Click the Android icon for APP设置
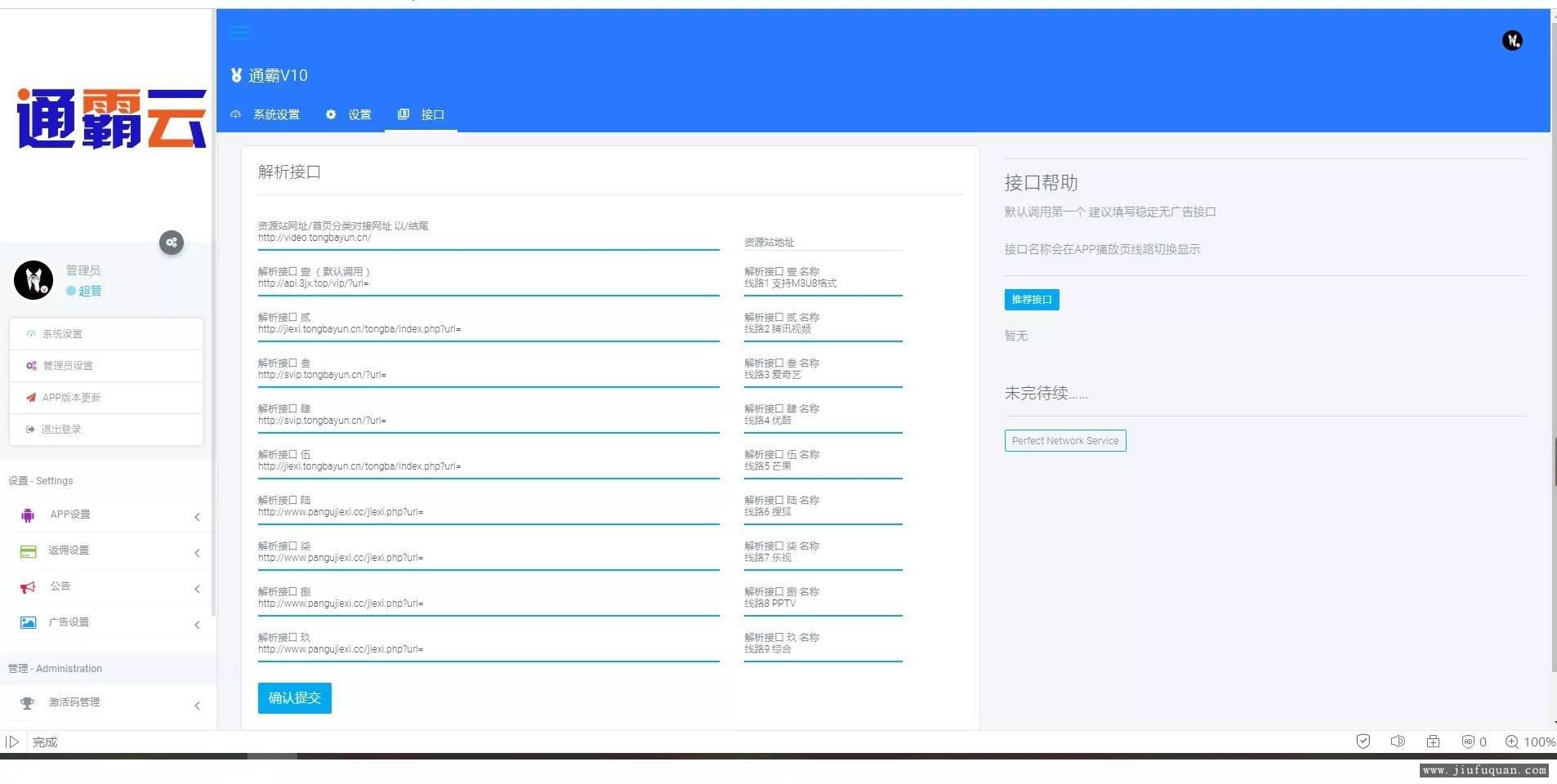 click(28, 515)
